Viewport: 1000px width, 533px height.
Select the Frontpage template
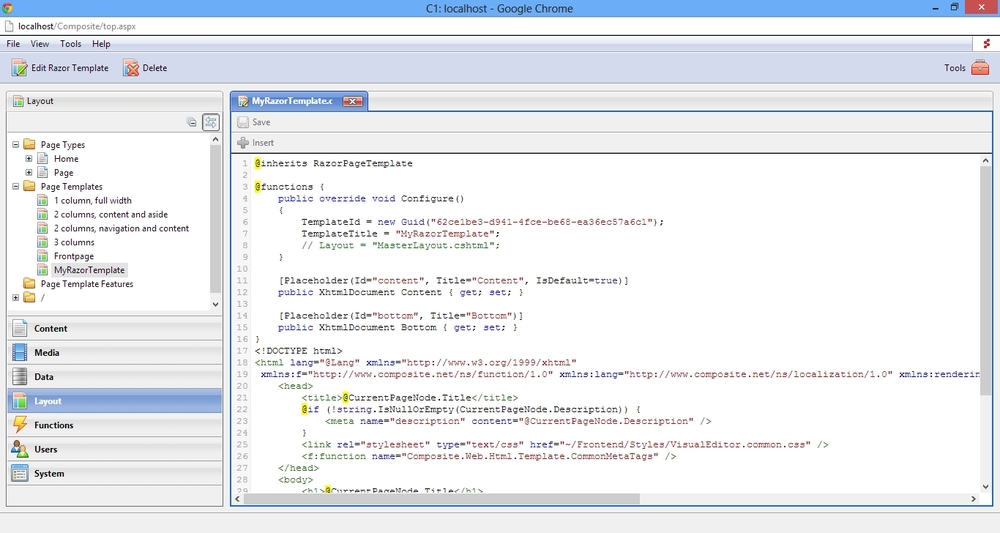pos(76,256)
